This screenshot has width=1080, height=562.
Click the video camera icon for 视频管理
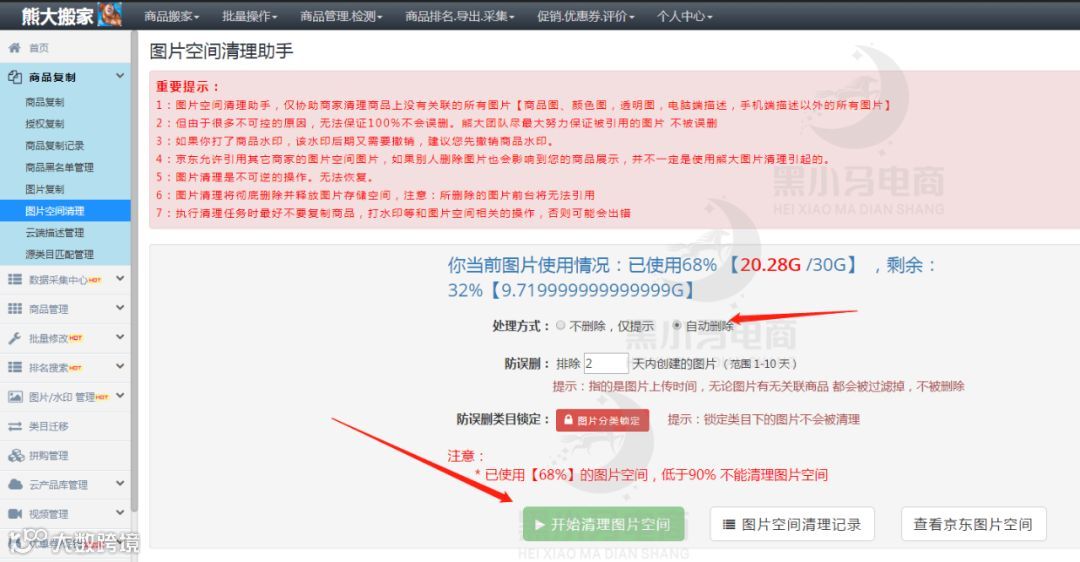[x=14, y=514]
